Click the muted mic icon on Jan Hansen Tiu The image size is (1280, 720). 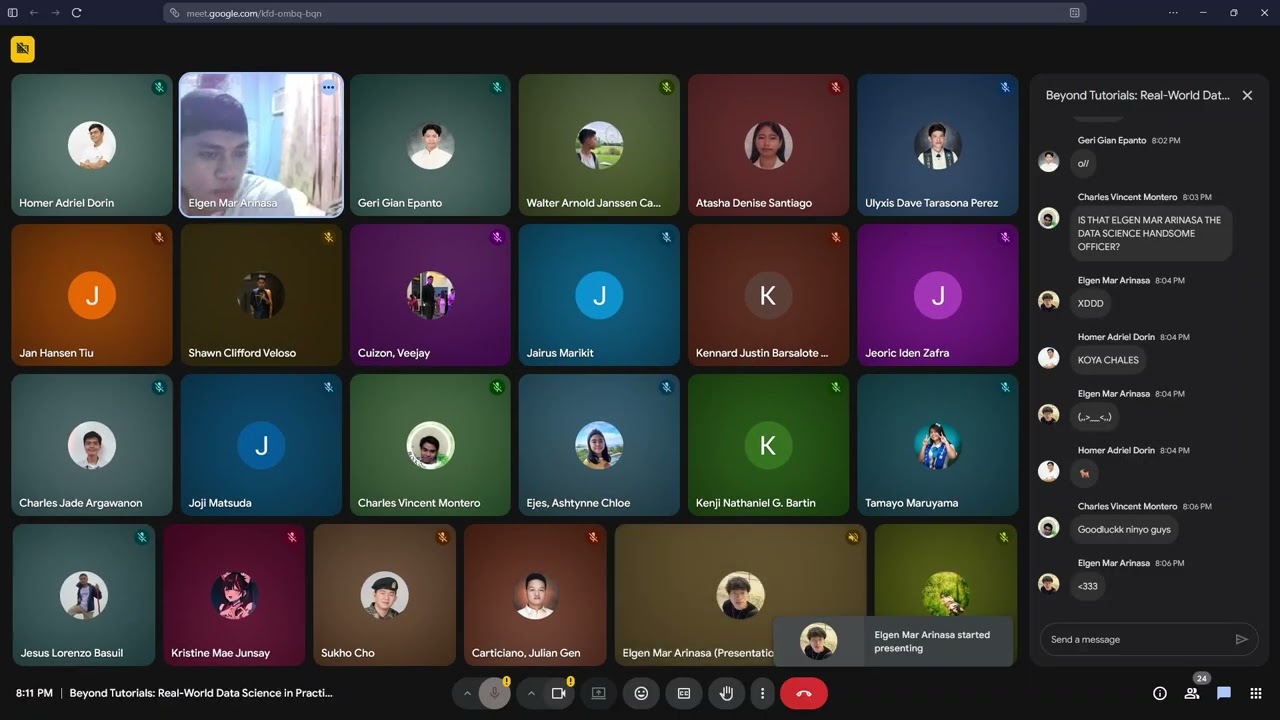click(159, 237)
